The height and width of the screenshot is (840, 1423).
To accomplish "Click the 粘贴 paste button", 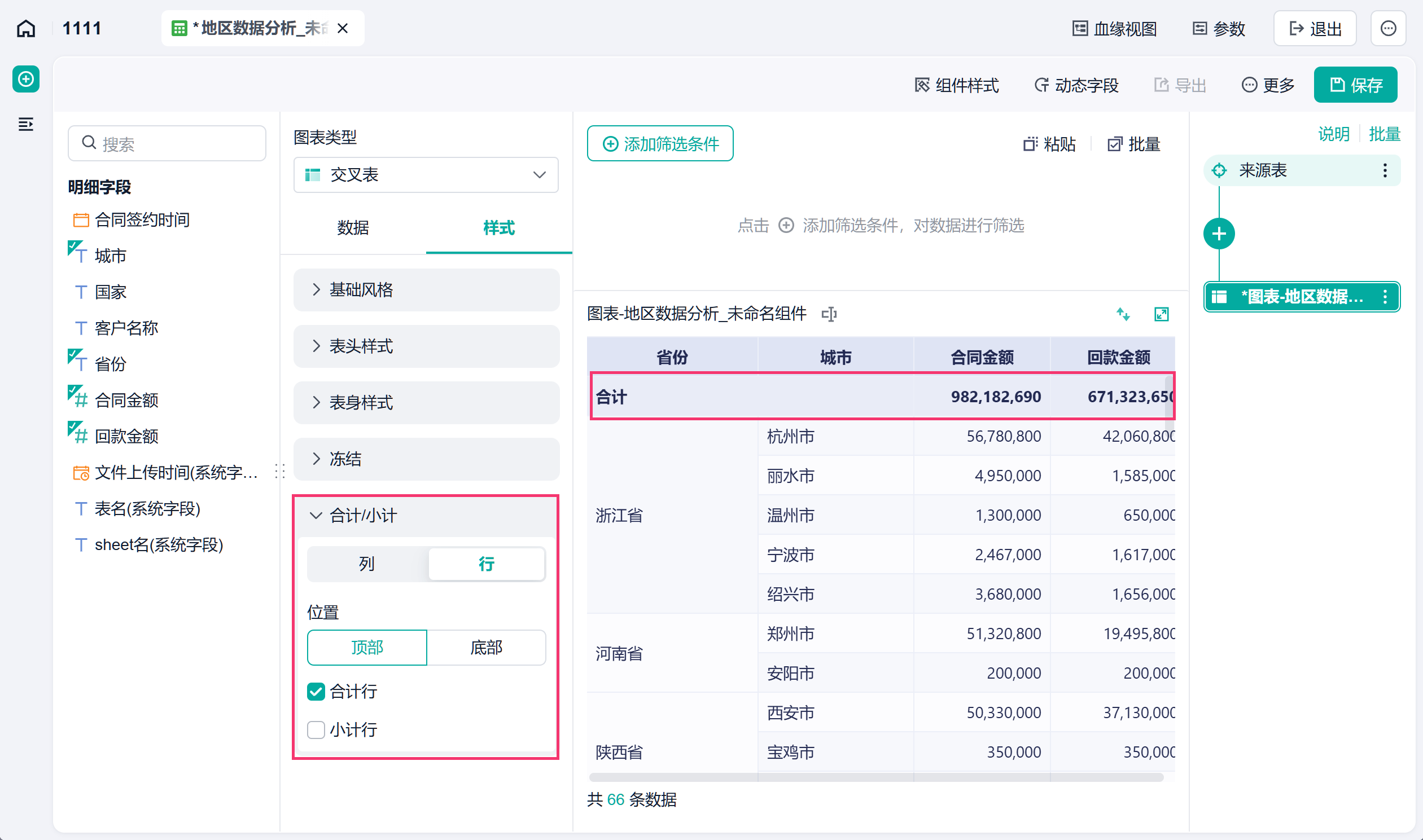I will pyautogui.click(x=1049, y=144).
